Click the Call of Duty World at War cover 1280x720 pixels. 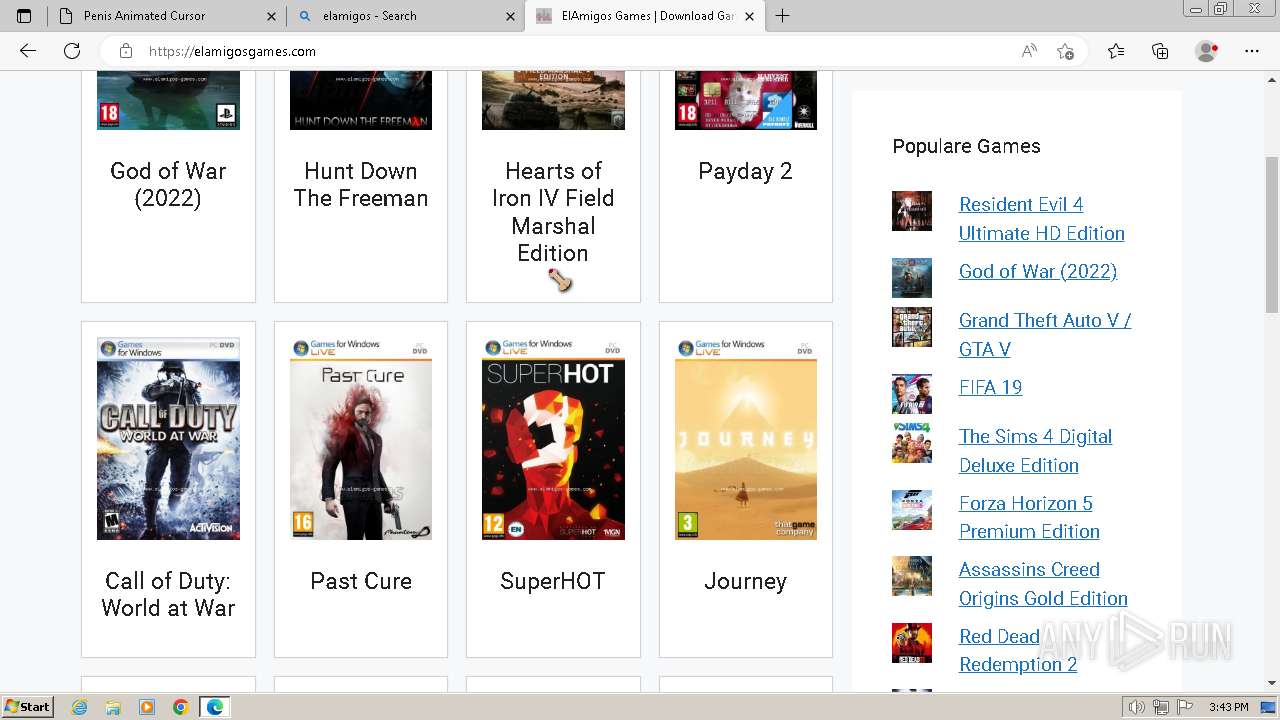point(168,438)
